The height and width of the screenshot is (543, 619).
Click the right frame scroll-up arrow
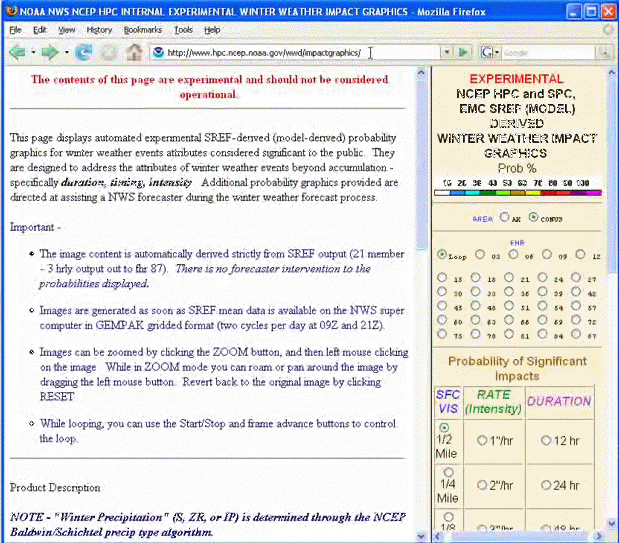[x=611, y=72]
